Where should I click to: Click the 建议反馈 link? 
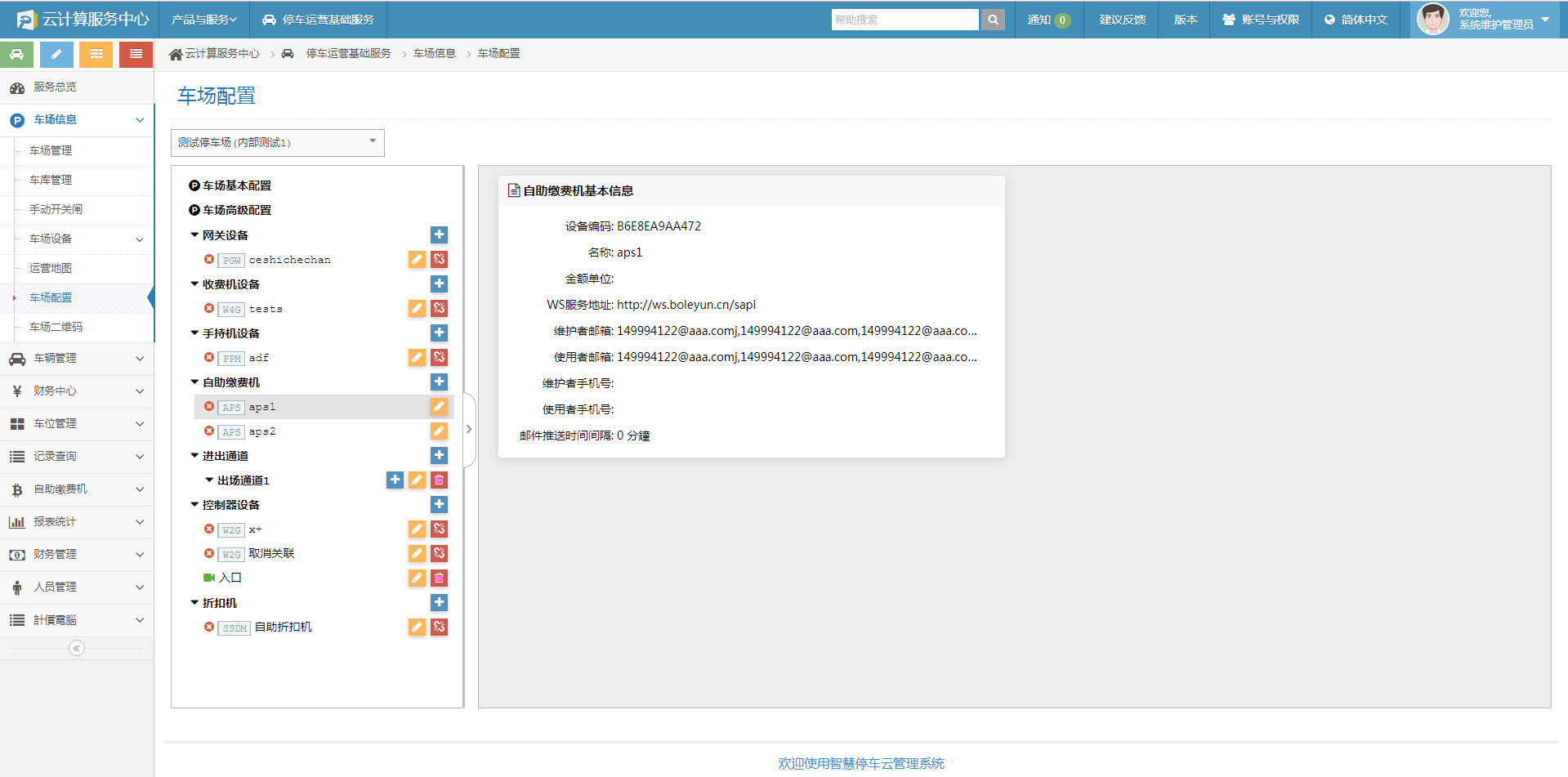pos(1122,20)
